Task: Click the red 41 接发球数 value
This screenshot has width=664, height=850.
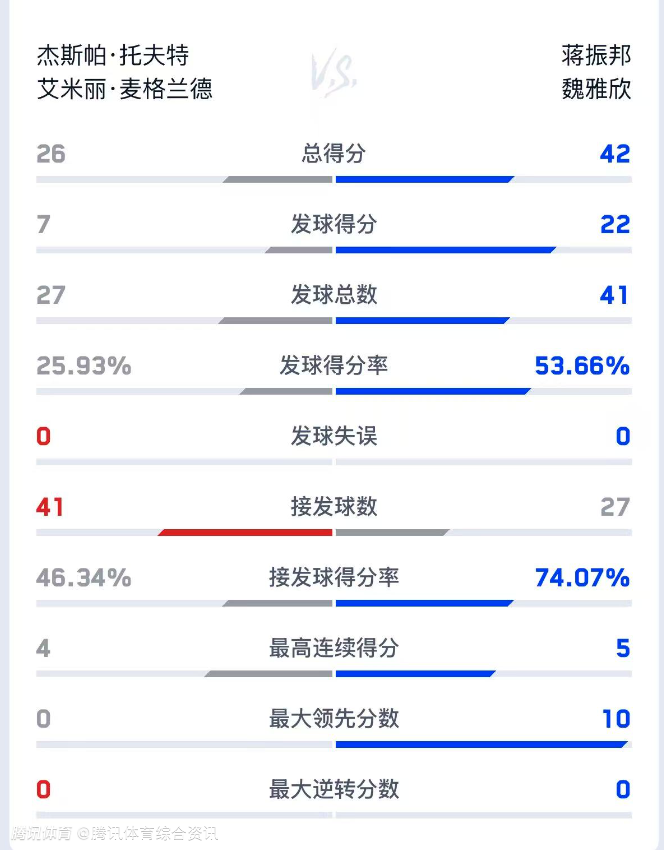Action: pos(50,507)
